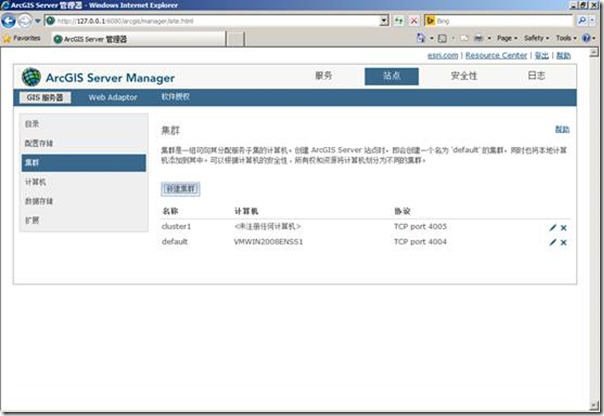The height and width of the screenshot is (416, 604).
Task: Switch to the 服务 Services tab
Action: (324, 76)
